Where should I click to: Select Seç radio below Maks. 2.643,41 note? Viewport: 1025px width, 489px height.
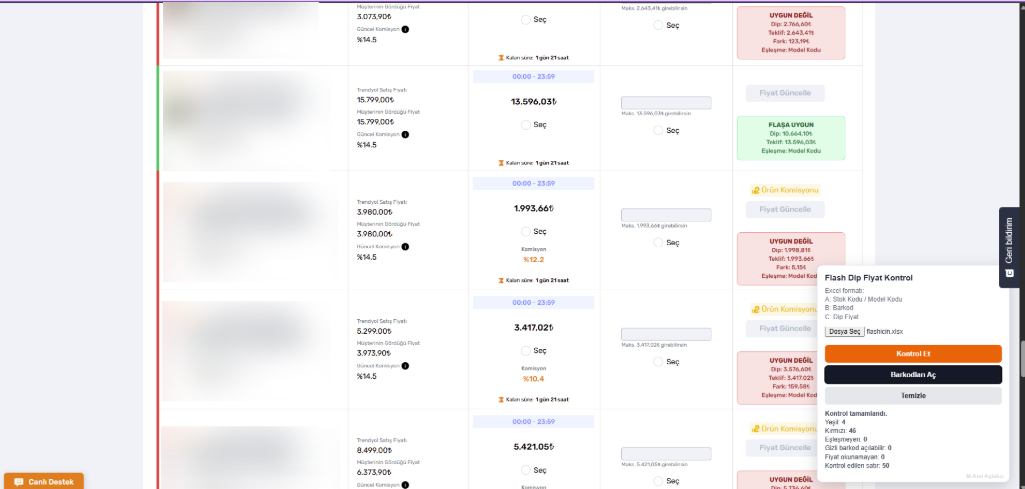click(658, 25)
